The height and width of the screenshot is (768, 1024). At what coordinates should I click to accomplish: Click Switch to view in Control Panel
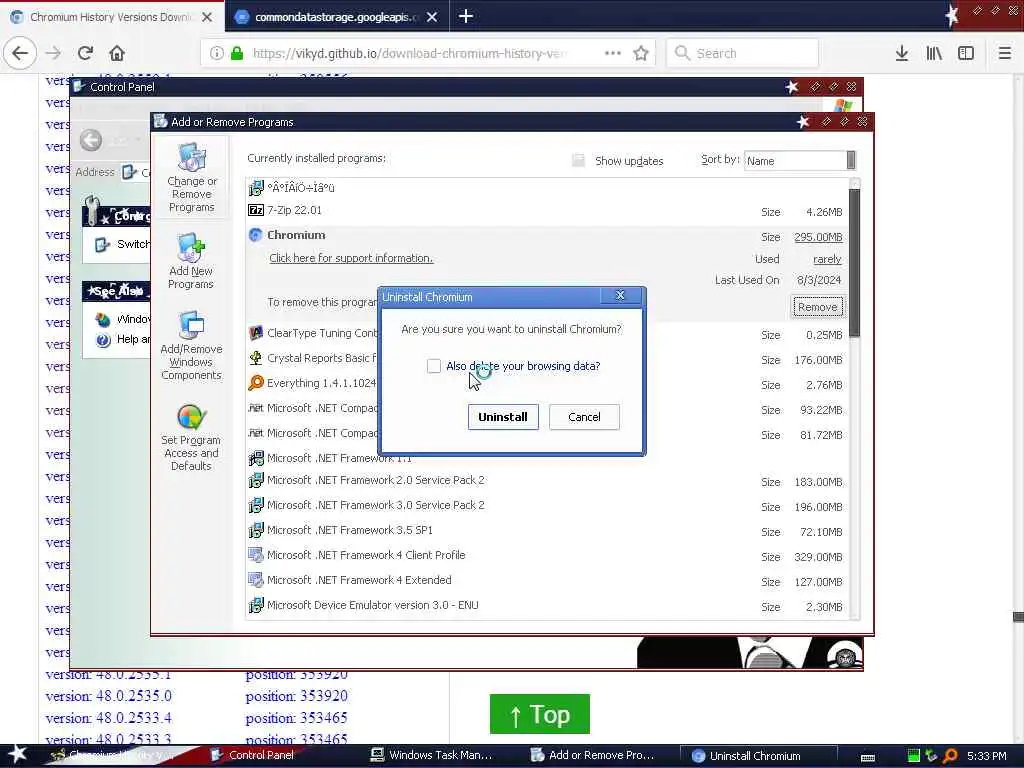[123, 244]
